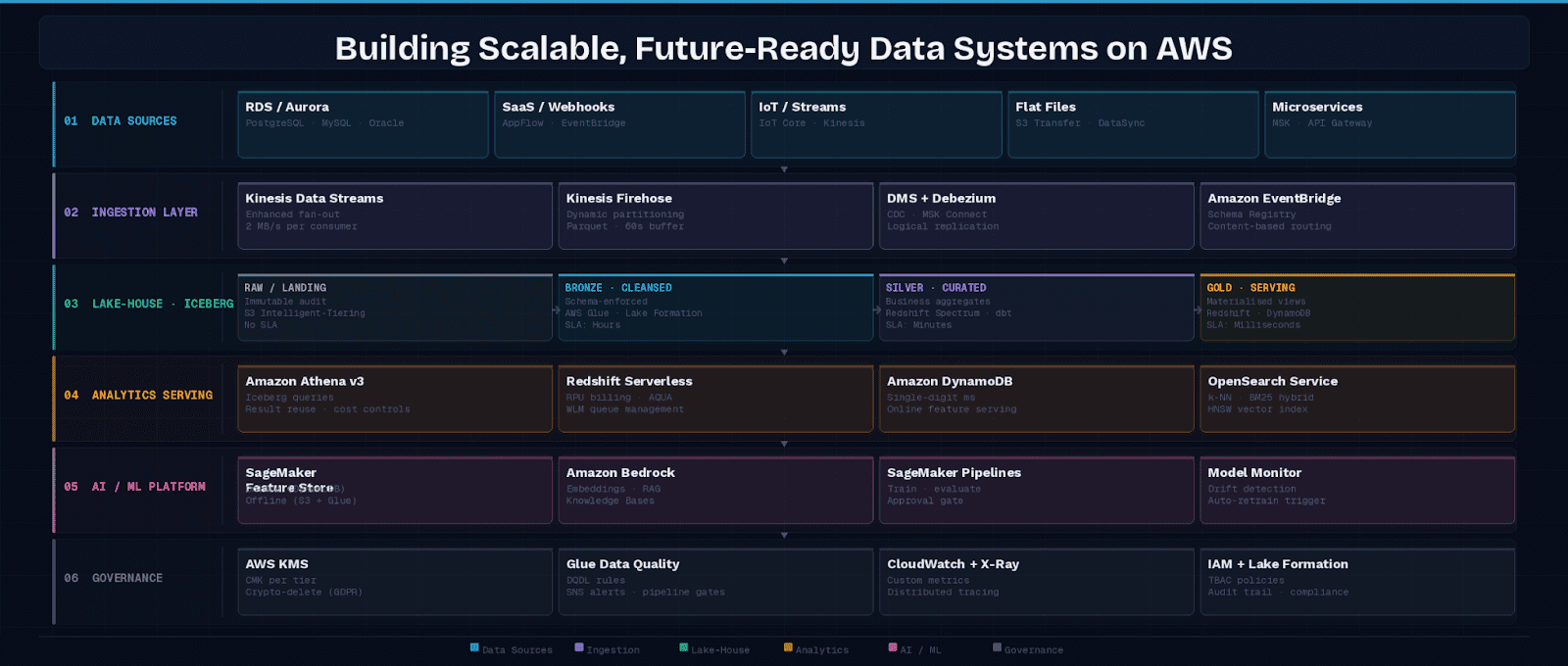Click down arrow below Data Sources row
This screenshot has width=1568, height=666.
pyautogui.click(x=784, y=169)
